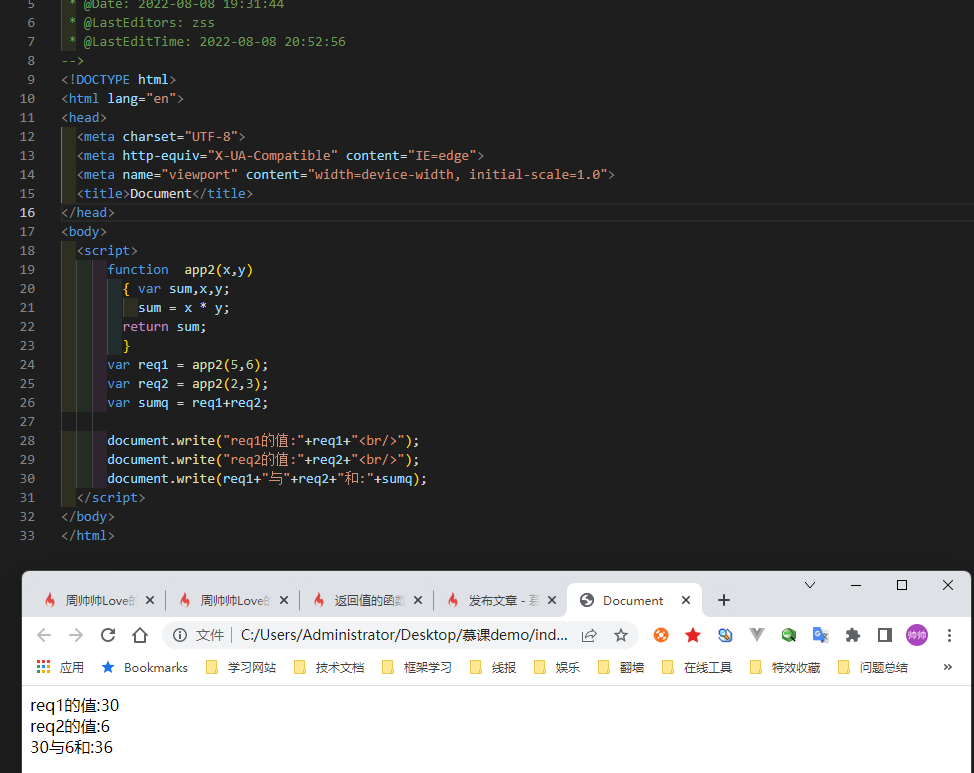
Task: Open the 翻墙 bookmark folder
Action: click(621, 667)
